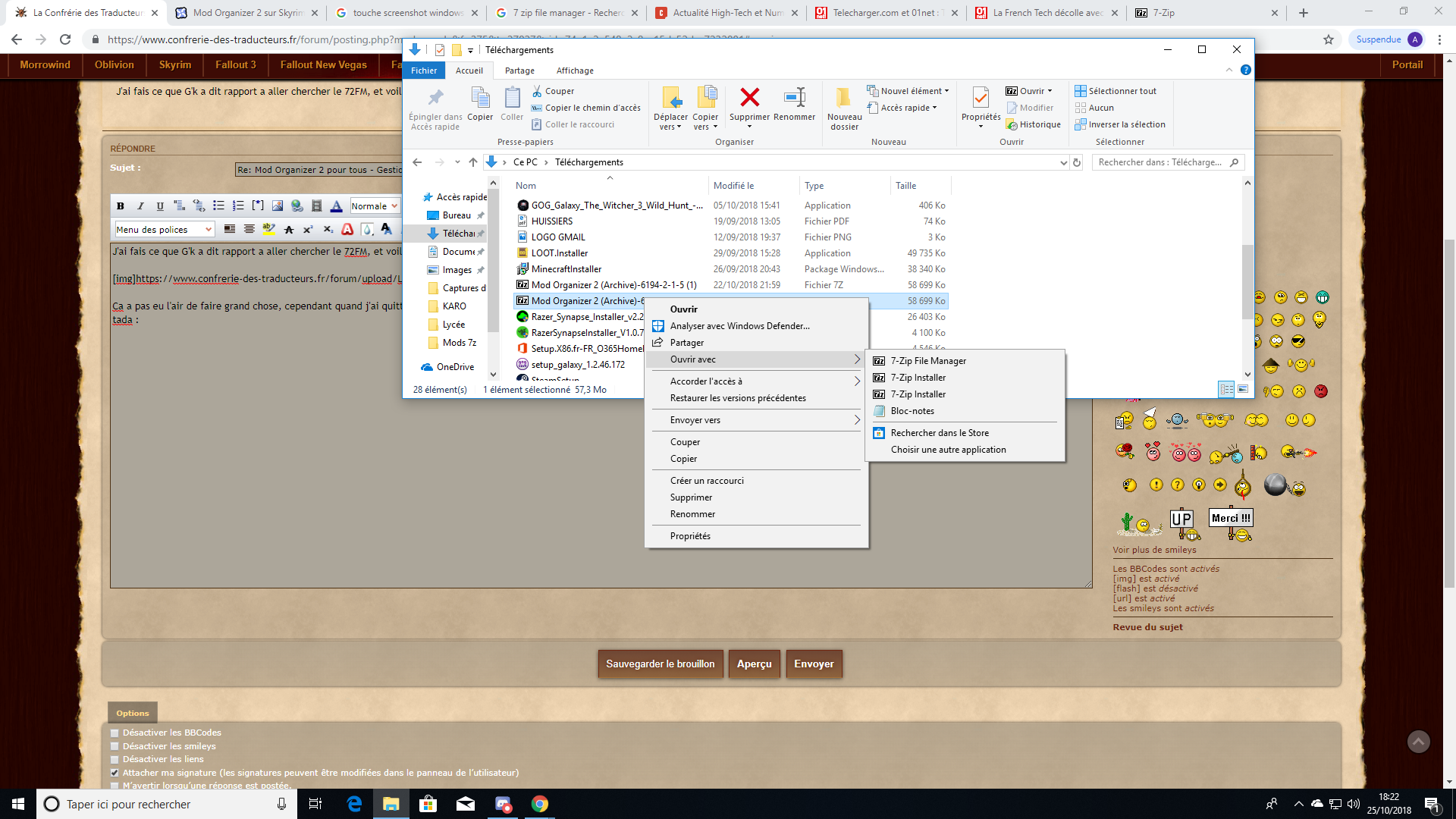Image resolution: width=1456 pixels, height=819 pixels.
Task: Click the yellow highlight text icon
Action: click(x=268, y=229)
